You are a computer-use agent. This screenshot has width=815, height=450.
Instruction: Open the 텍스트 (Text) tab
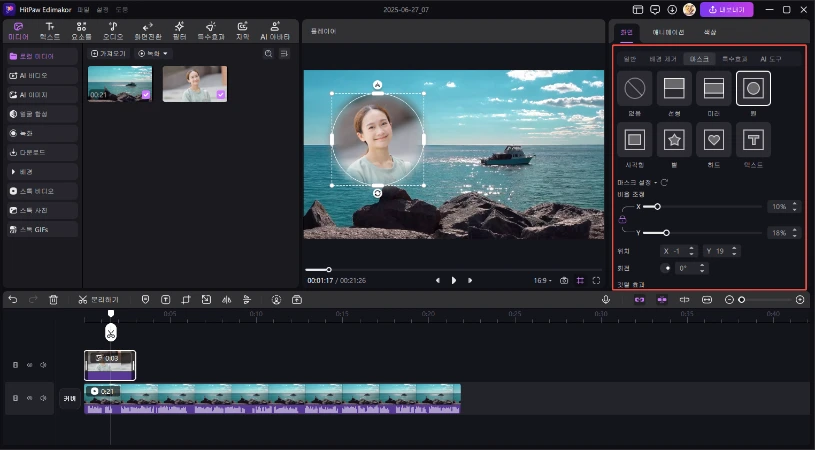point(50,31)
